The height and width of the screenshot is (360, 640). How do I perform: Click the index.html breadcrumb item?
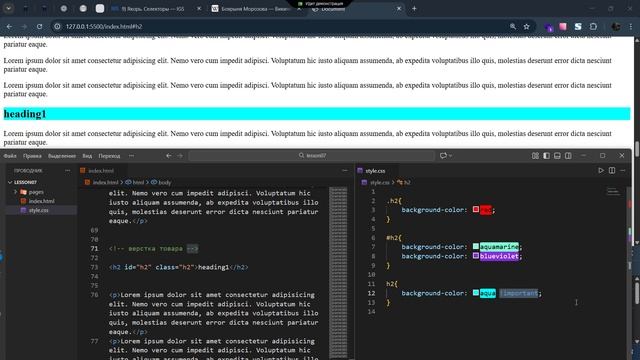(x=105, y=182)
